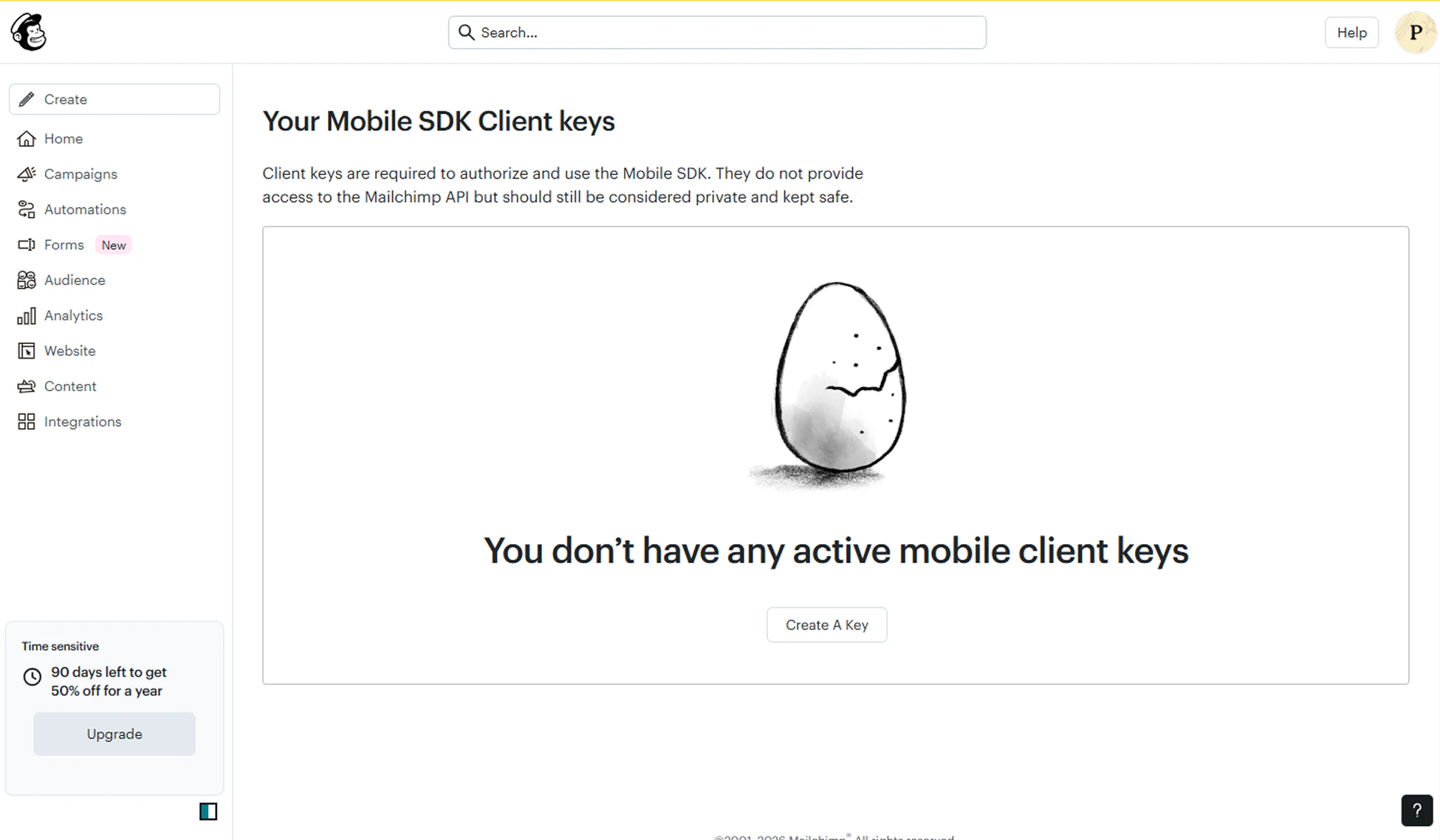Click the Website icon
This screenshot has height=840, width=1440.
(x=27, y=351)
